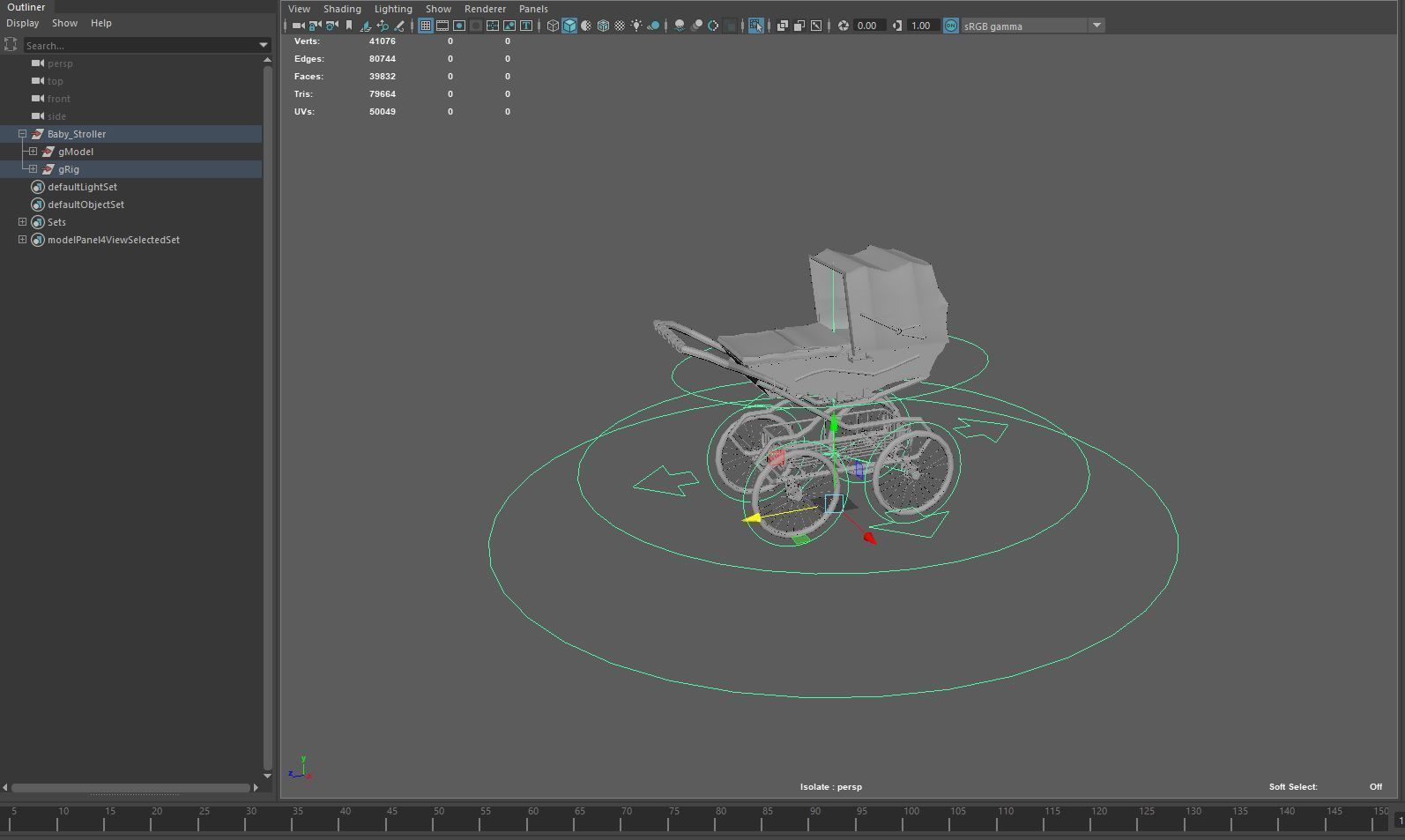1405x840 pixels.
Task: Click the Gamma reset icon
Action: click(x=897, y=26)
